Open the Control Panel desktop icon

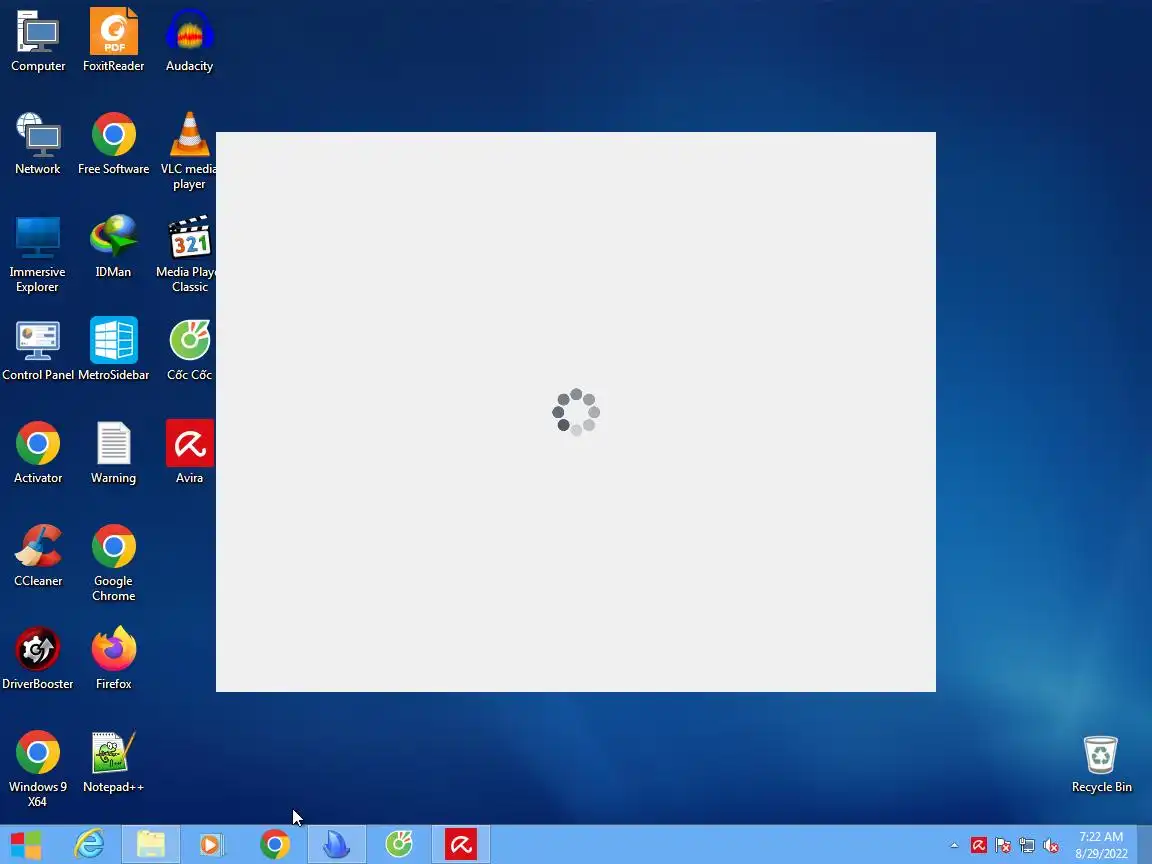38,349
